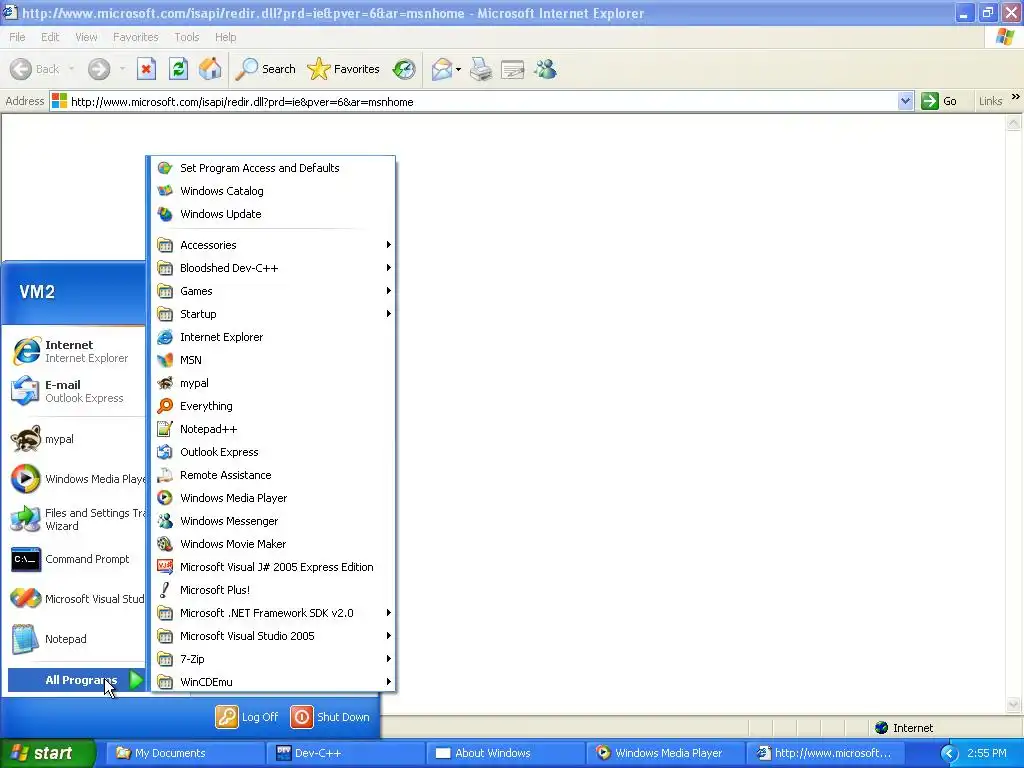
Task: Open Files and Settings Transfer Wizard
Action: [73, 519]
